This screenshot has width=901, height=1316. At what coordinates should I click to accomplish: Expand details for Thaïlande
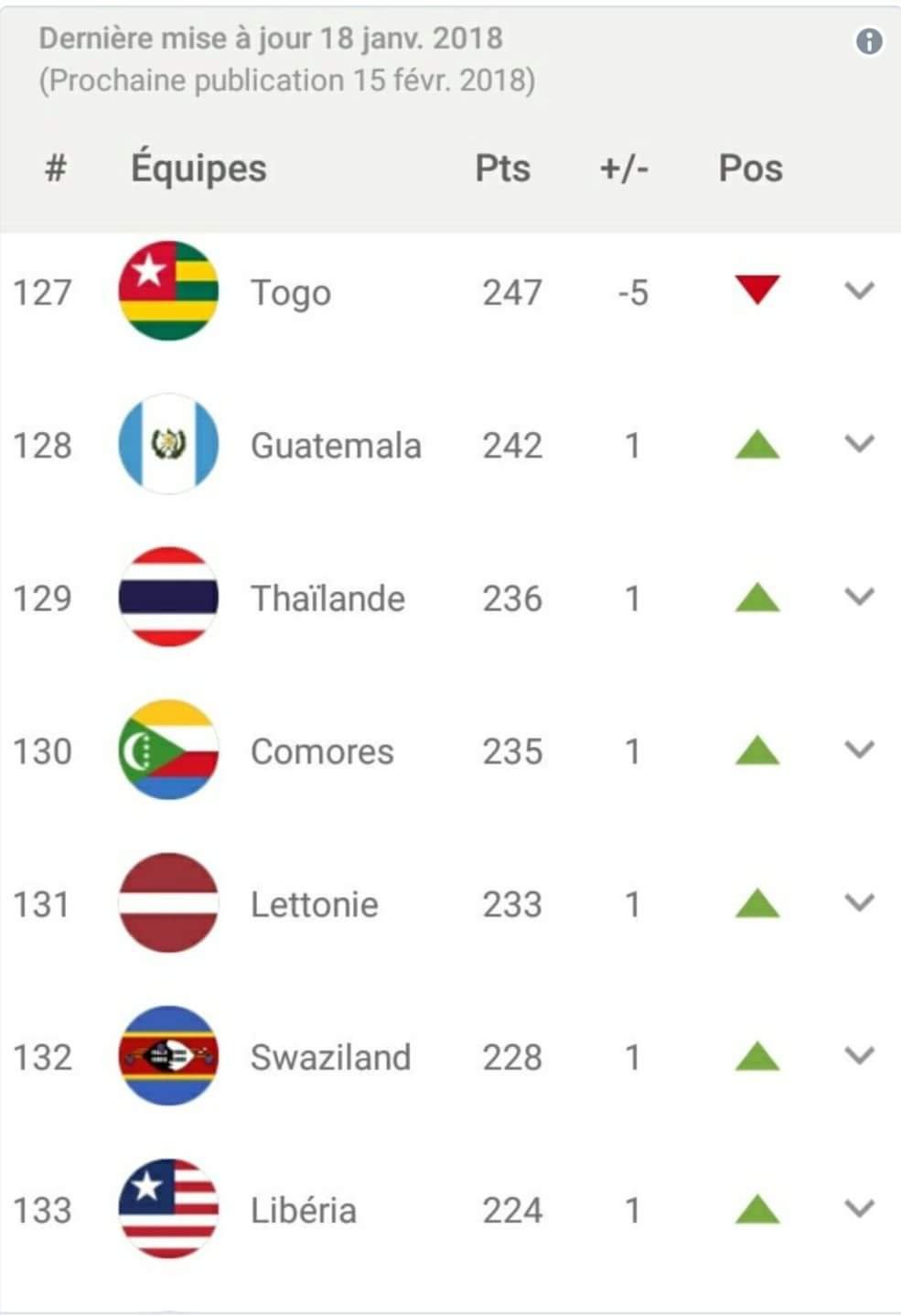pos(859,598)
